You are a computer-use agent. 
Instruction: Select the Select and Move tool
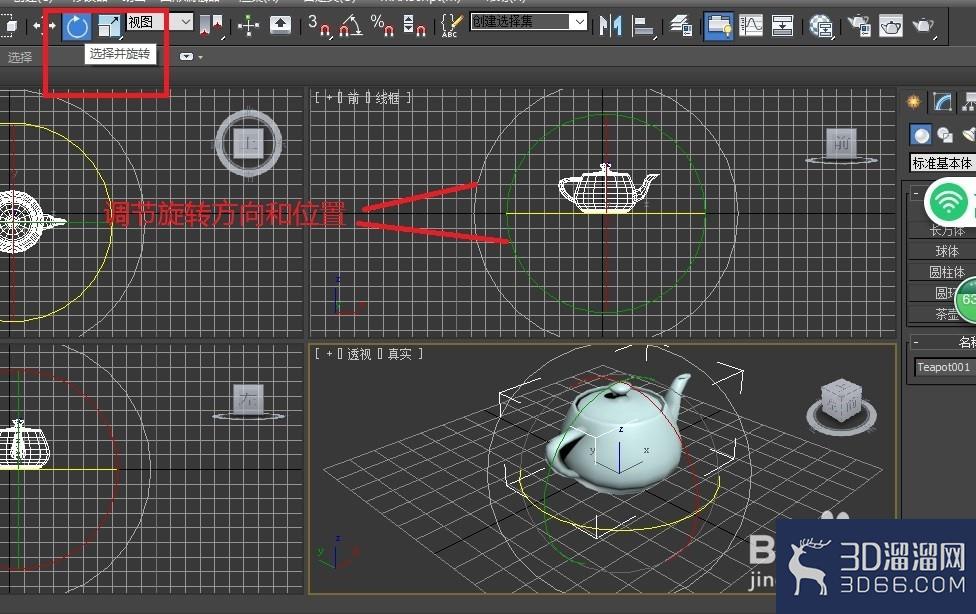tap(44, 26)
